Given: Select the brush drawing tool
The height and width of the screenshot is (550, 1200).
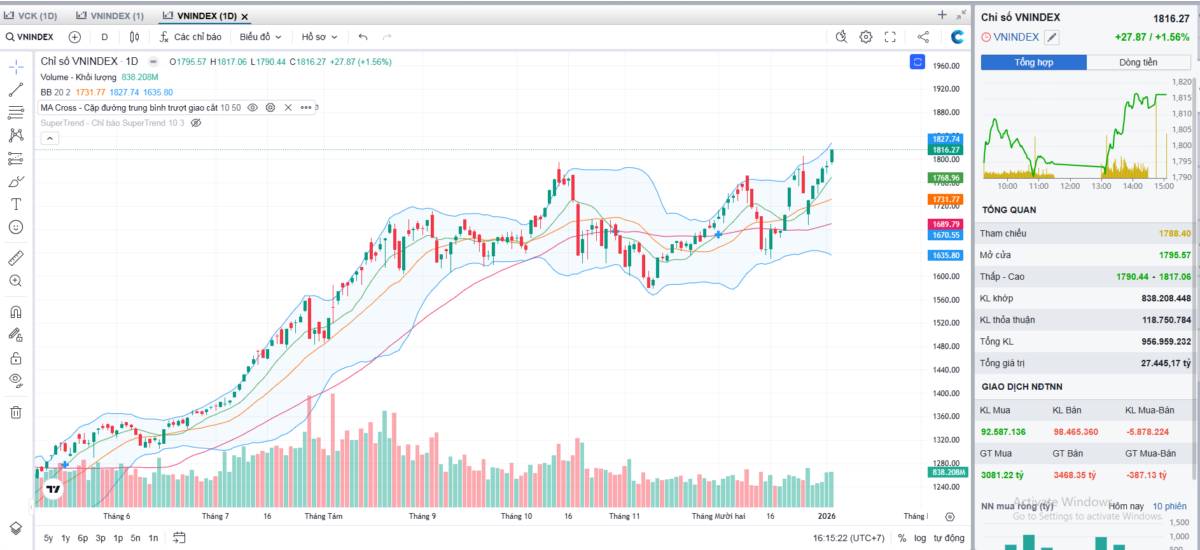Looking at the screenshot, I should (x=16, y=181).
